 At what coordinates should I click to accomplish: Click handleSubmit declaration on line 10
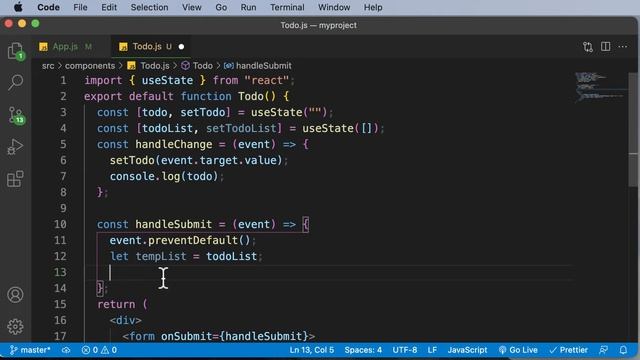pyautogui.click(x=174, y=224)
